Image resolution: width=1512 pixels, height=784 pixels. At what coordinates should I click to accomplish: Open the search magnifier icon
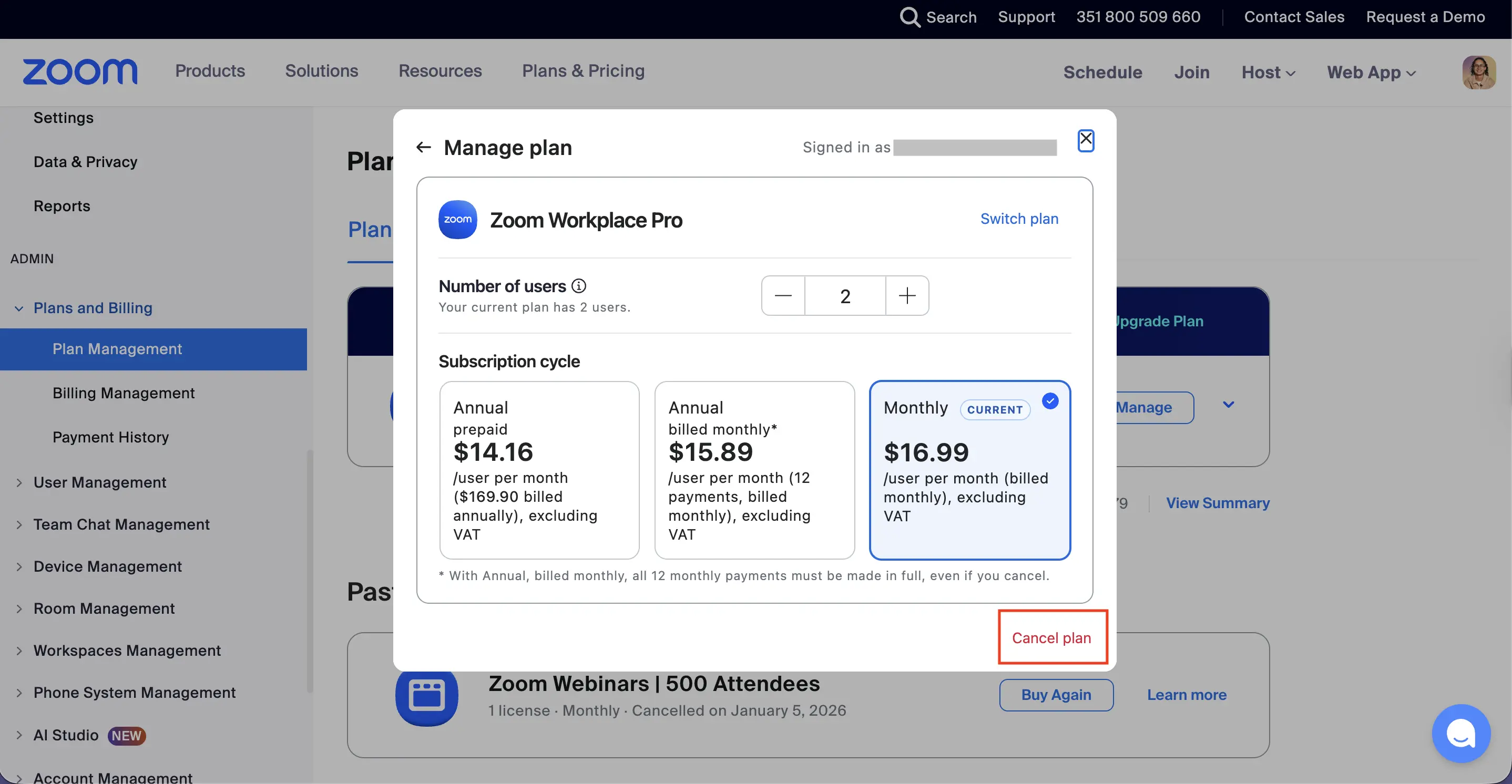tap(909, 17)
